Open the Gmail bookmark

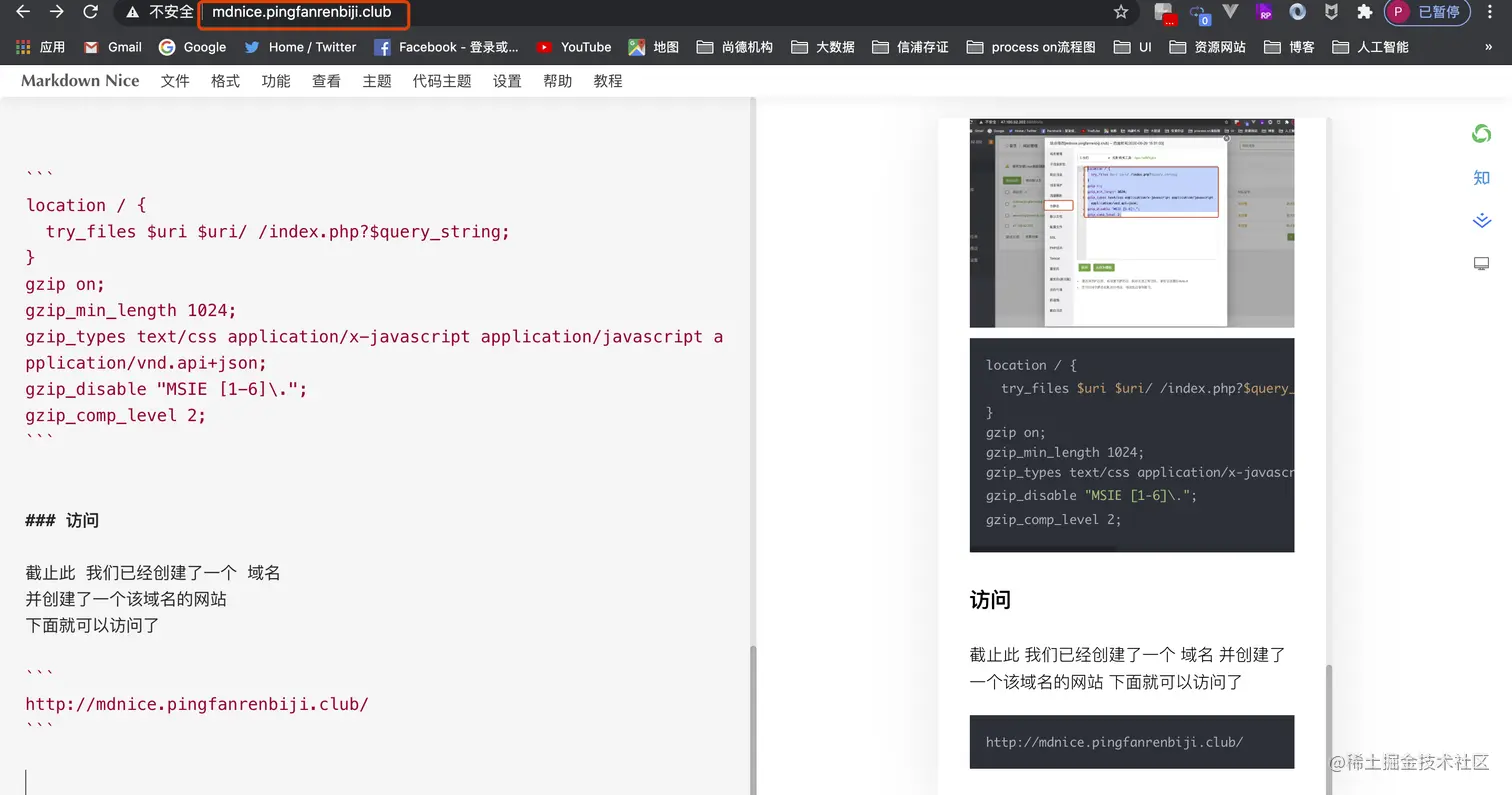click(113, 47)
